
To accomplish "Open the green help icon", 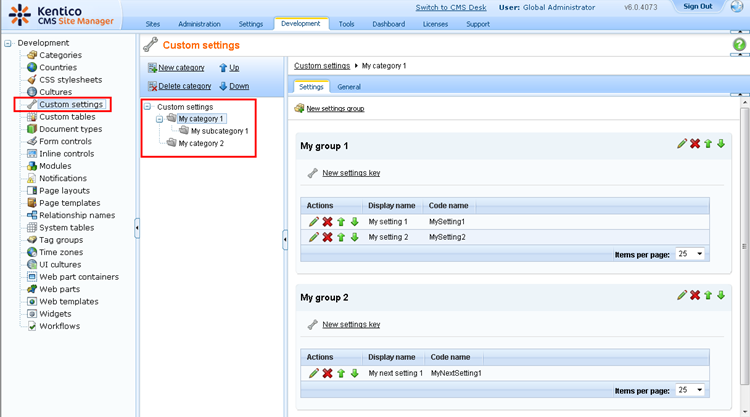I will pyautogui.click(x=739, y=44).
